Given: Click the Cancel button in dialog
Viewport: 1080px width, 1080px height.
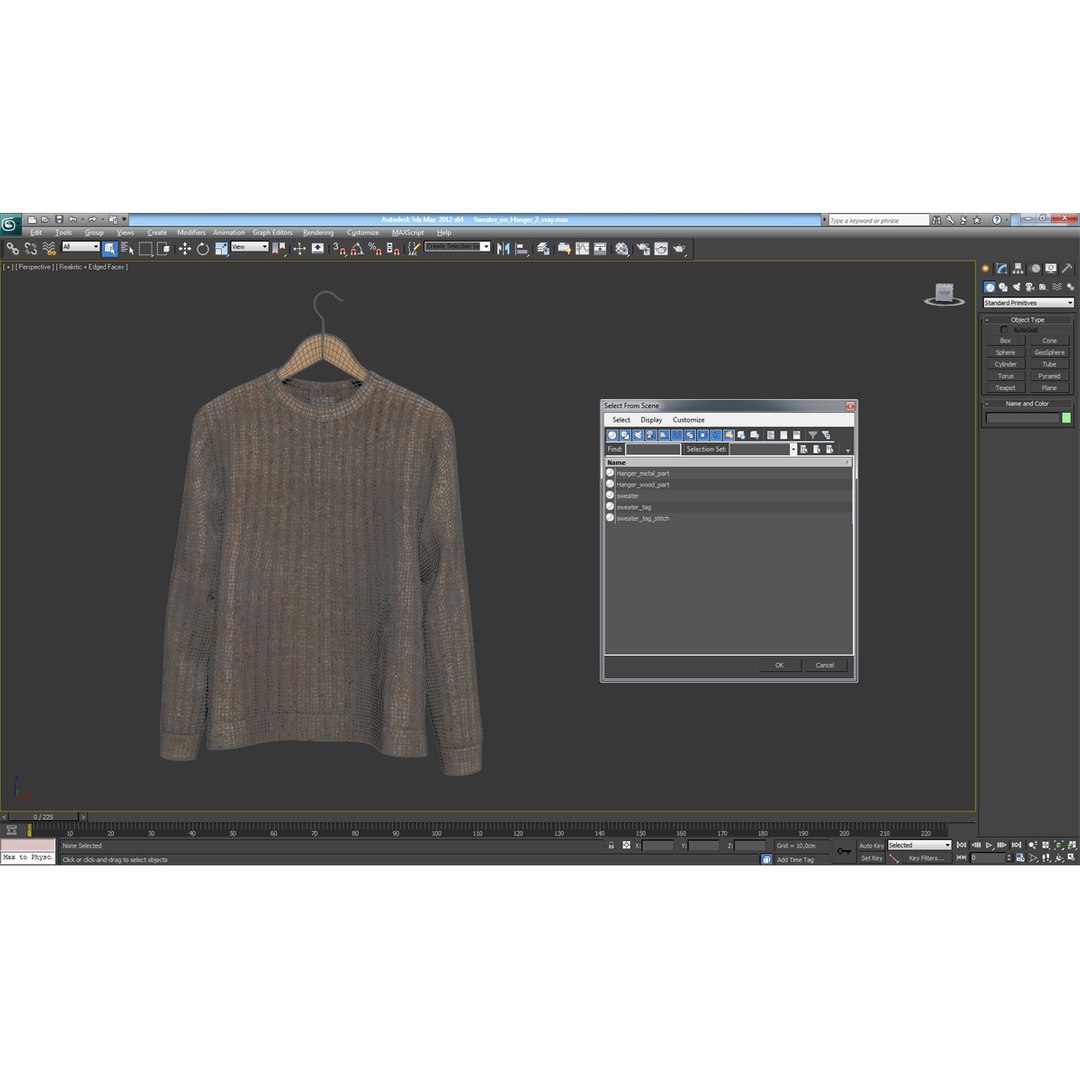Looking at the screenshot, I should pyautogui.click(x=824, y=665).
